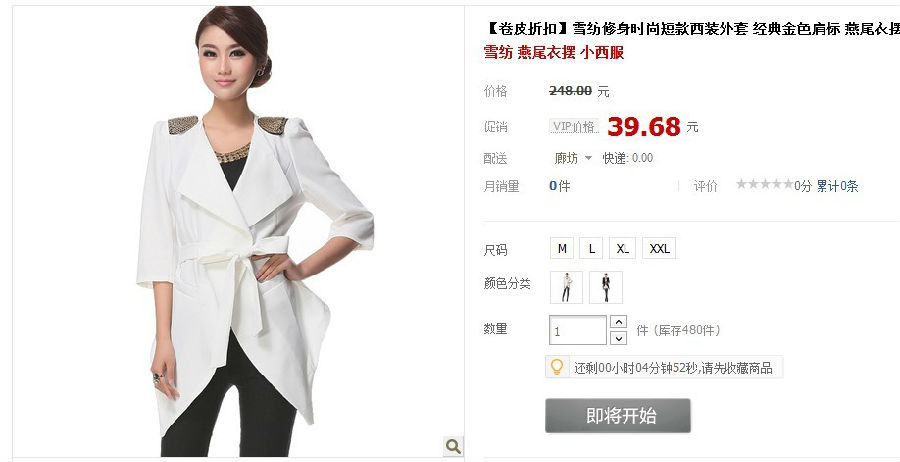The width and height of the screenshot is (900, 462).
Task: Click the red 雪纺 燕尾衣摆 小西服 subtitle
Action: point(553,52)
